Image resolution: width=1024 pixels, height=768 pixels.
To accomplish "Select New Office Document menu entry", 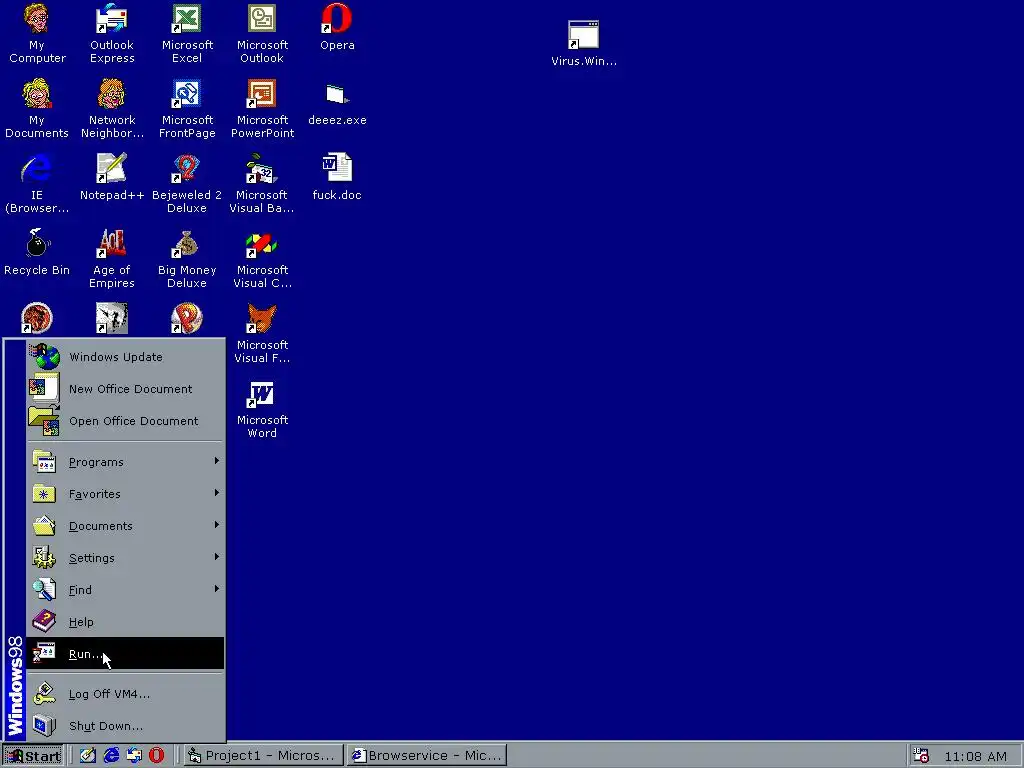I will pos(125,389).
